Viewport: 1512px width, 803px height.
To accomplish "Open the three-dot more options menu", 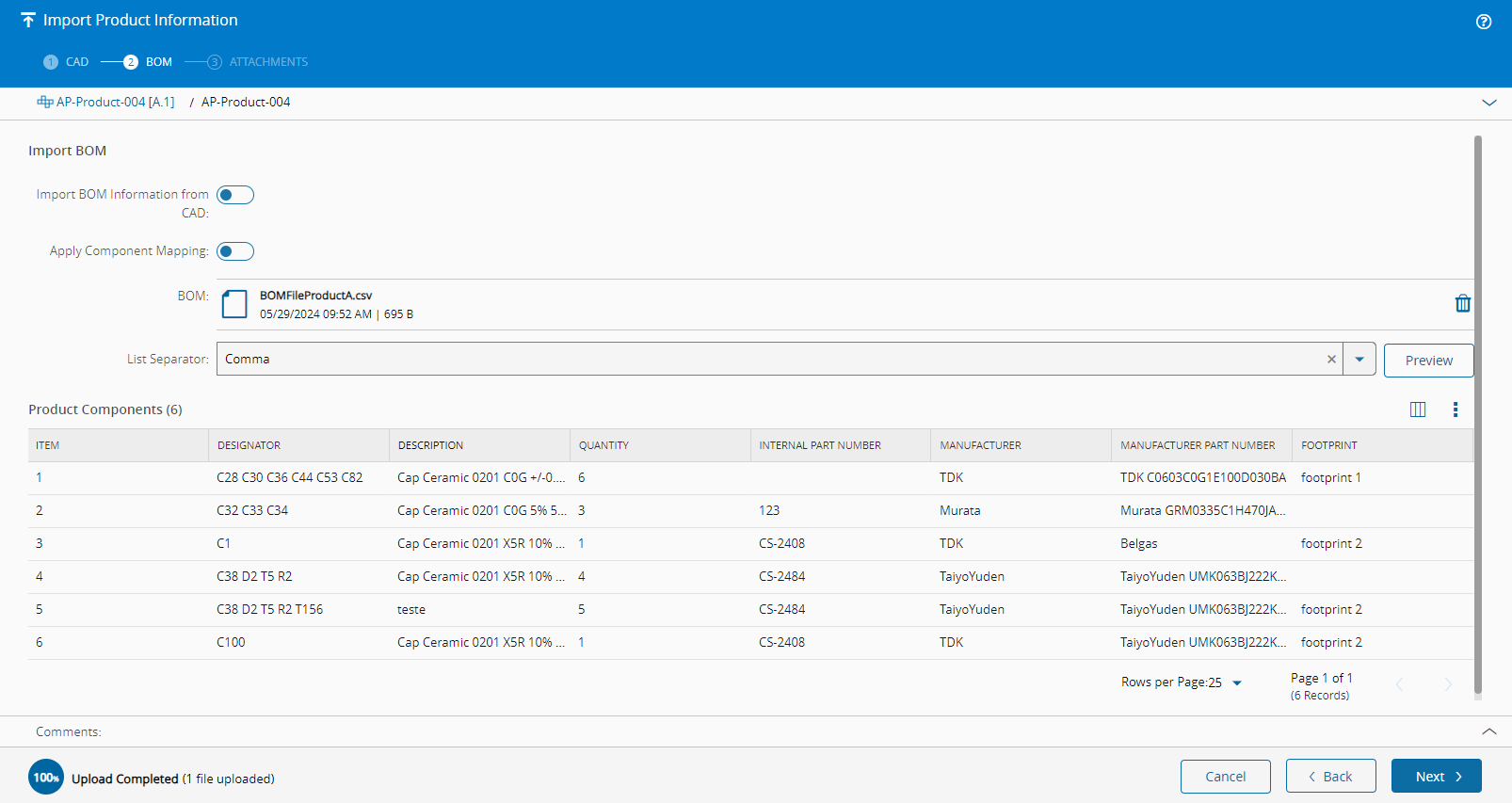I will [1455, 410].
